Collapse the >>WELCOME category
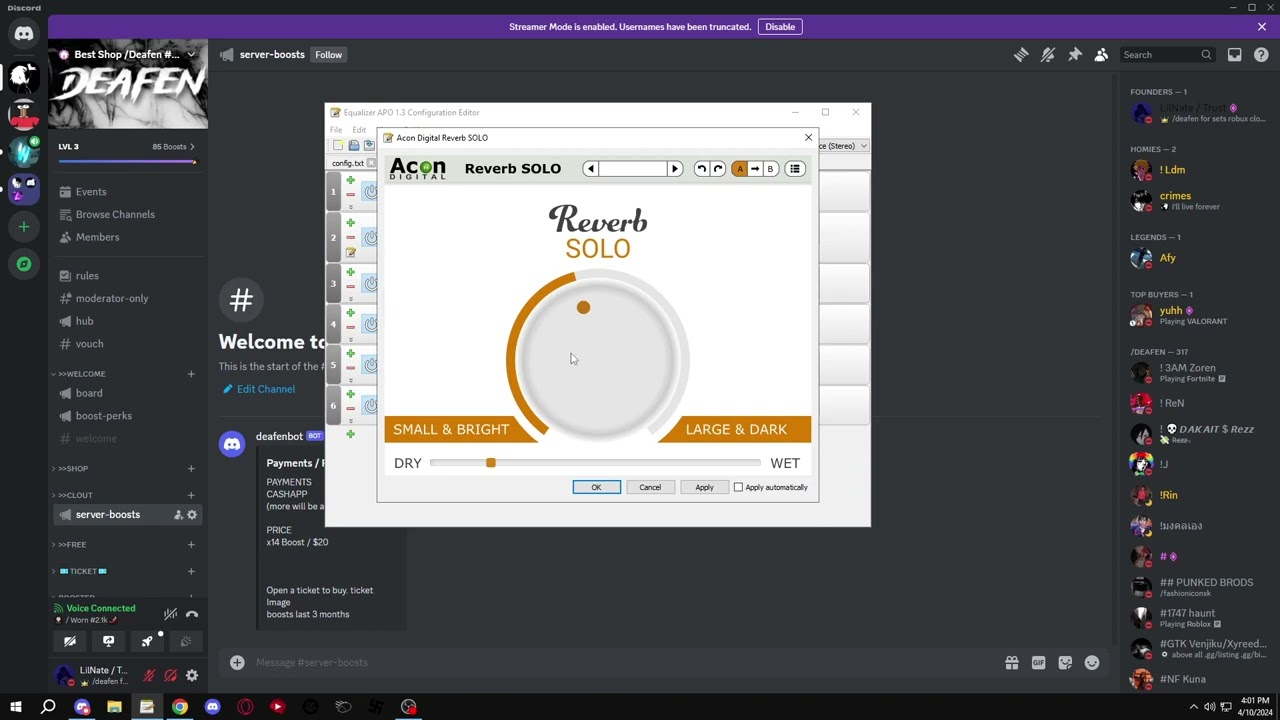Screen dimensions: 1280x720 click(x=81, y=374)
